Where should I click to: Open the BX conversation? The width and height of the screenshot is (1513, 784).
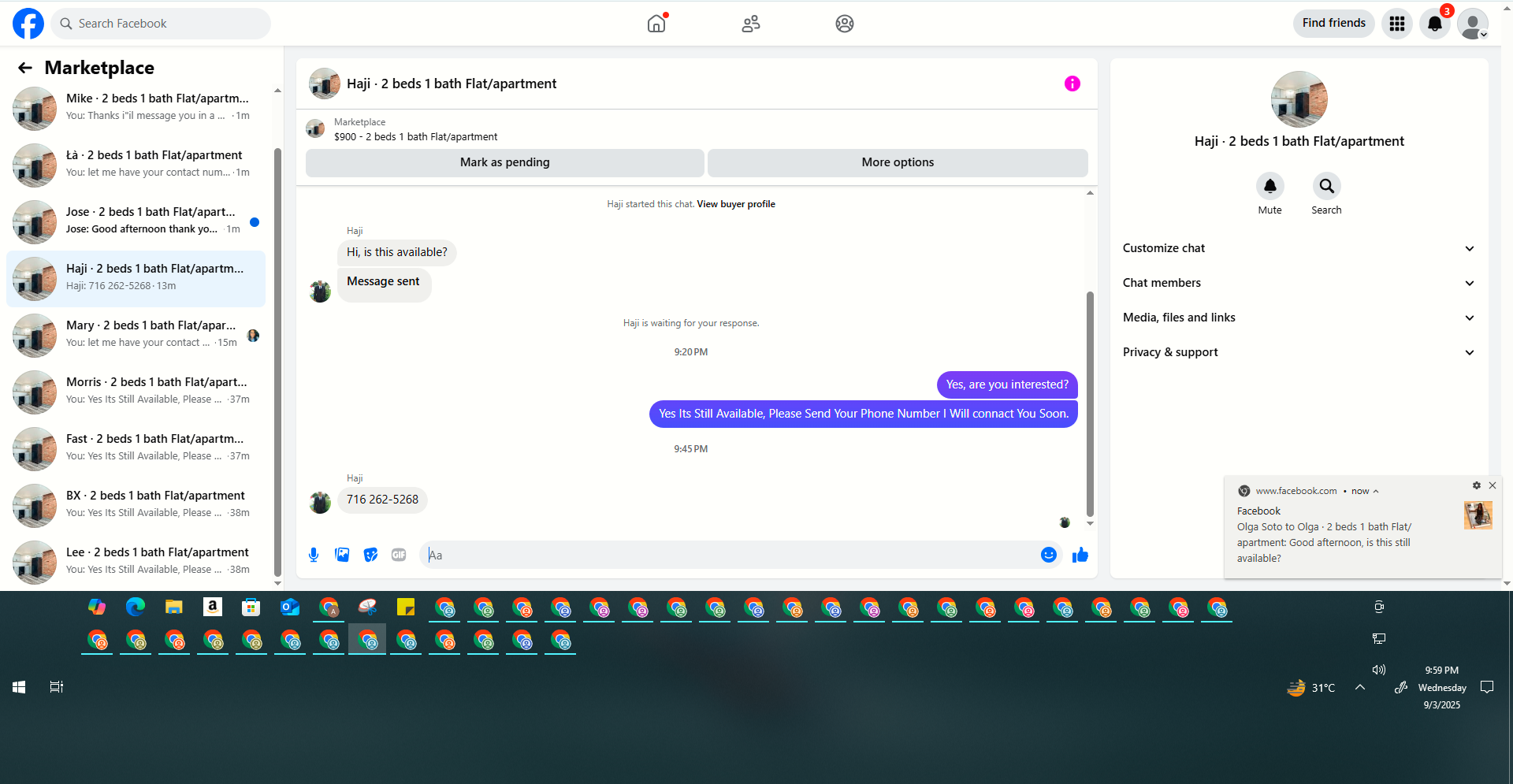tap(136, 505)
